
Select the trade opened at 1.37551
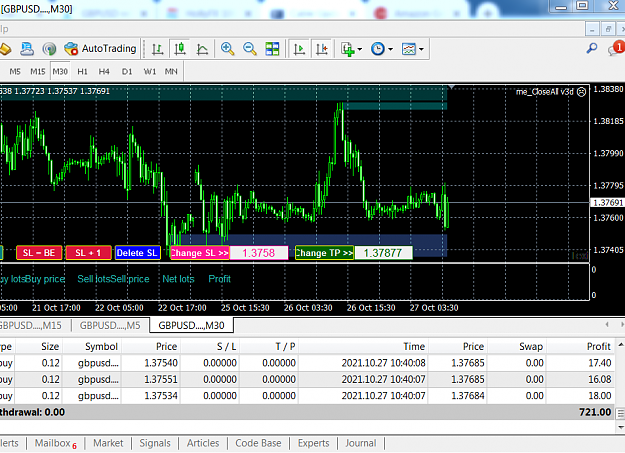coord(307,379)
